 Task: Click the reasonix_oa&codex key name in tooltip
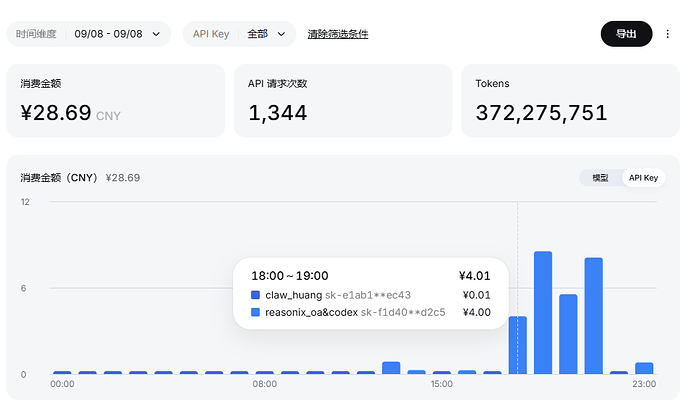[x=312, y=312]
